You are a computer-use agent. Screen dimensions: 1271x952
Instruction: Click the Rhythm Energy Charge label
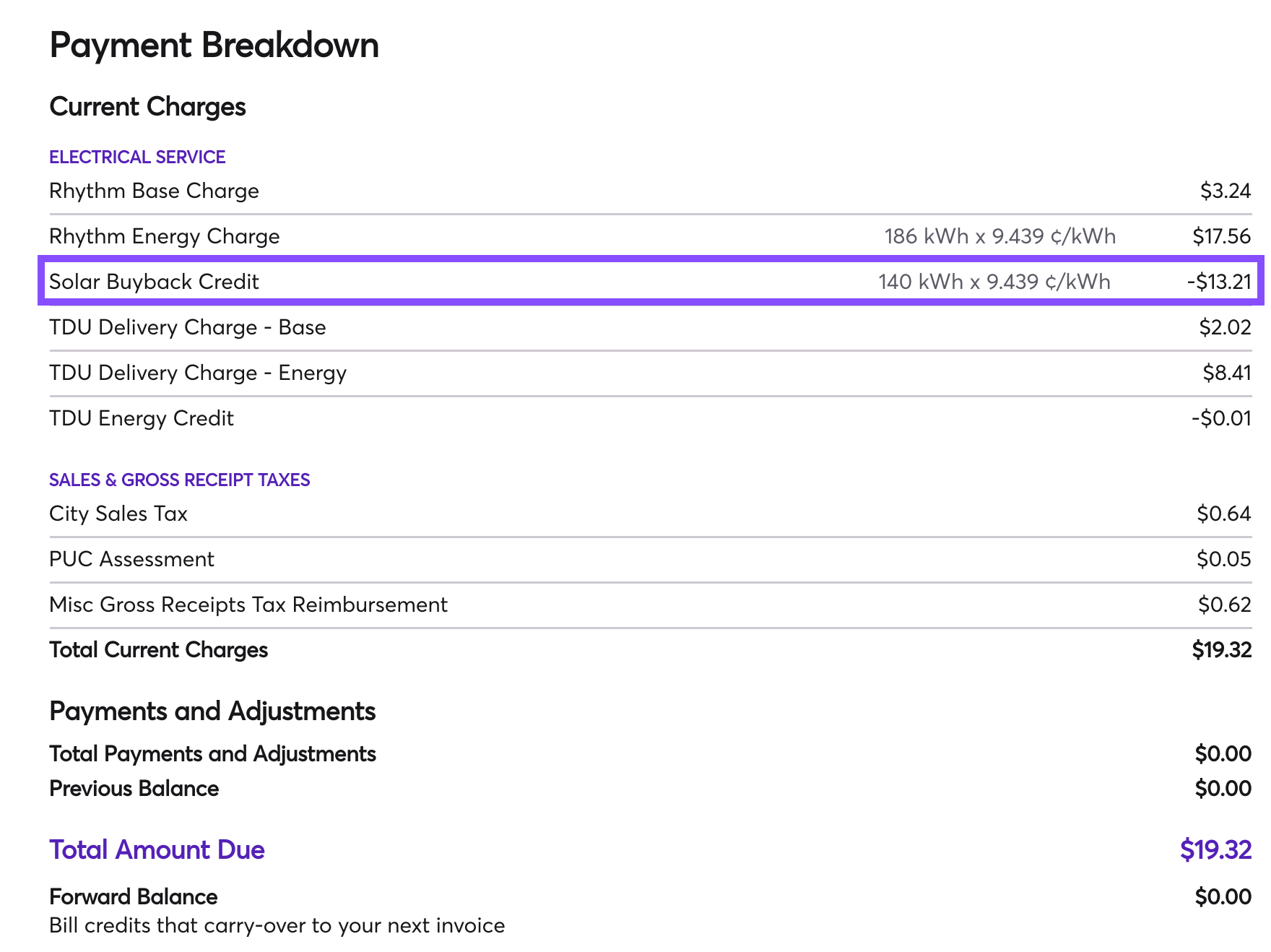[x=164, y=236]
